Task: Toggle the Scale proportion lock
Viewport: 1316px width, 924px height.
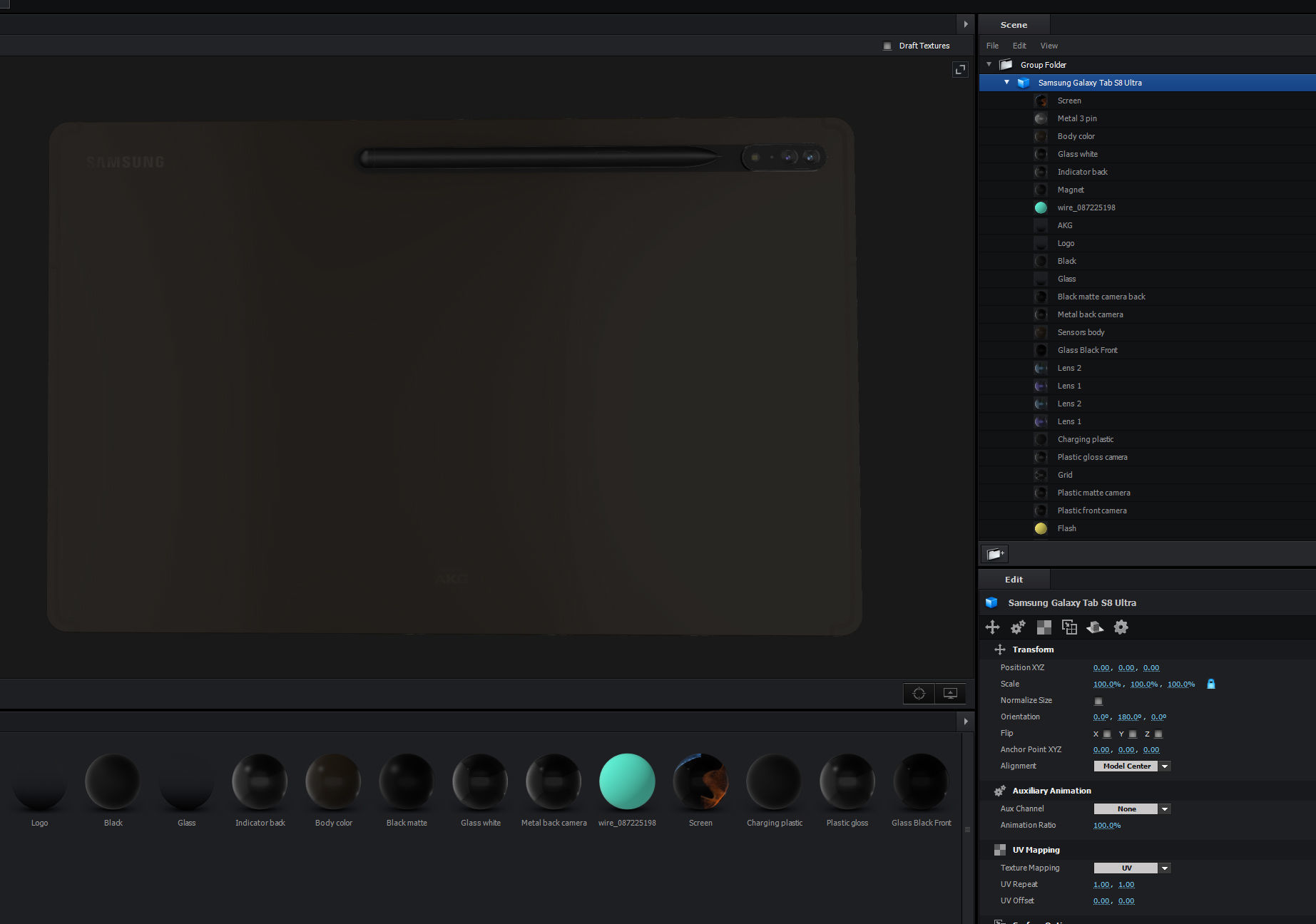Action: click(1210, 684)
